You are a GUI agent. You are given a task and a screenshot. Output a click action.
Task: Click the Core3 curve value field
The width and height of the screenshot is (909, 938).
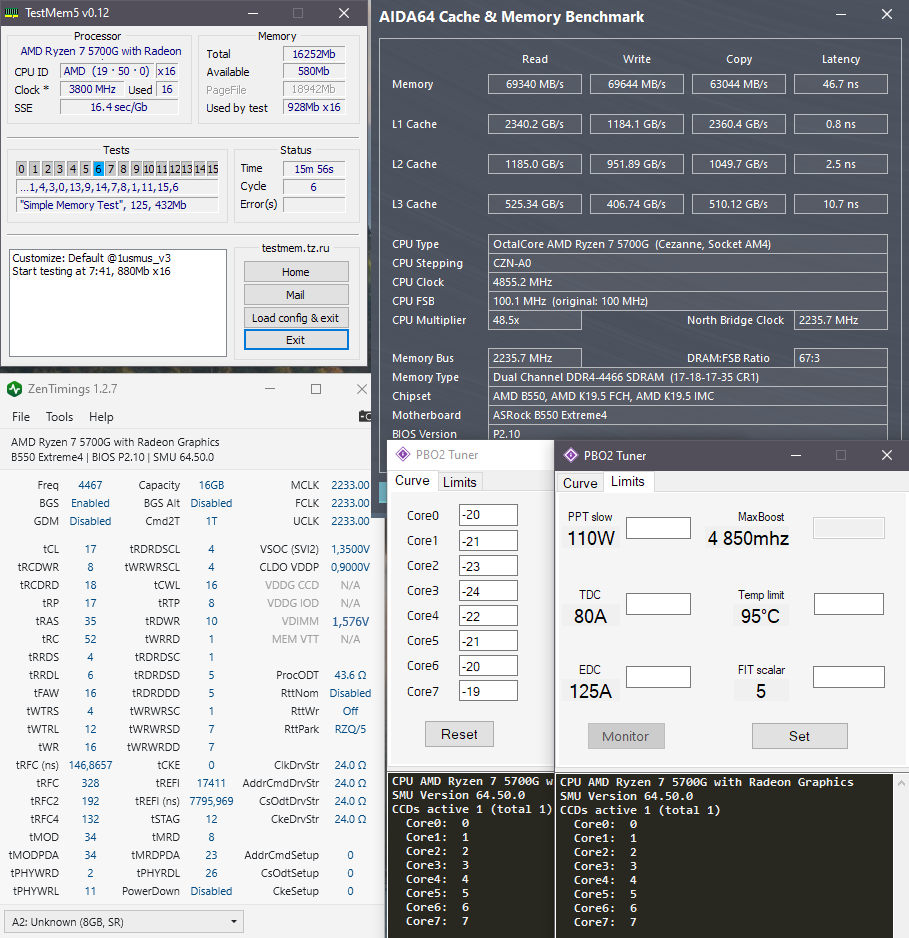[x=488, y=591]
